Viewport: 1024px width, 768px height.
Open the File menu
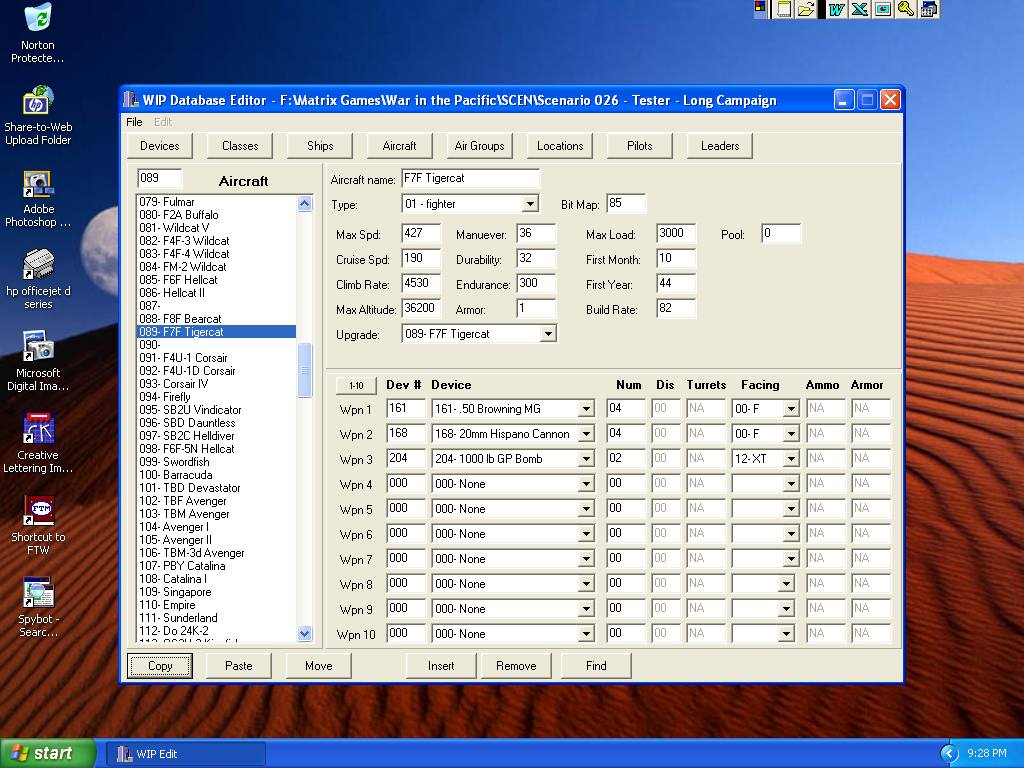click(134, 122)
